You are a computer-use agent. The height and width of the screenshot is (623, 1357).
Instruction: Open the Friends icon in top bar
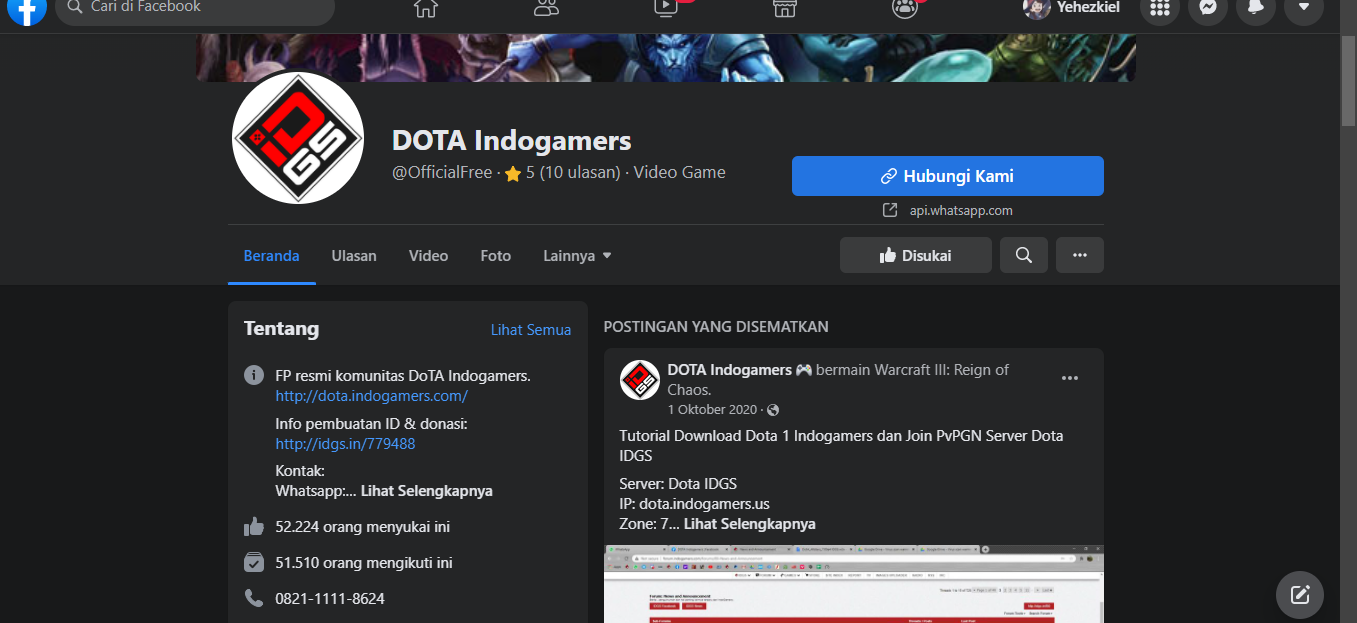point(546,8)
